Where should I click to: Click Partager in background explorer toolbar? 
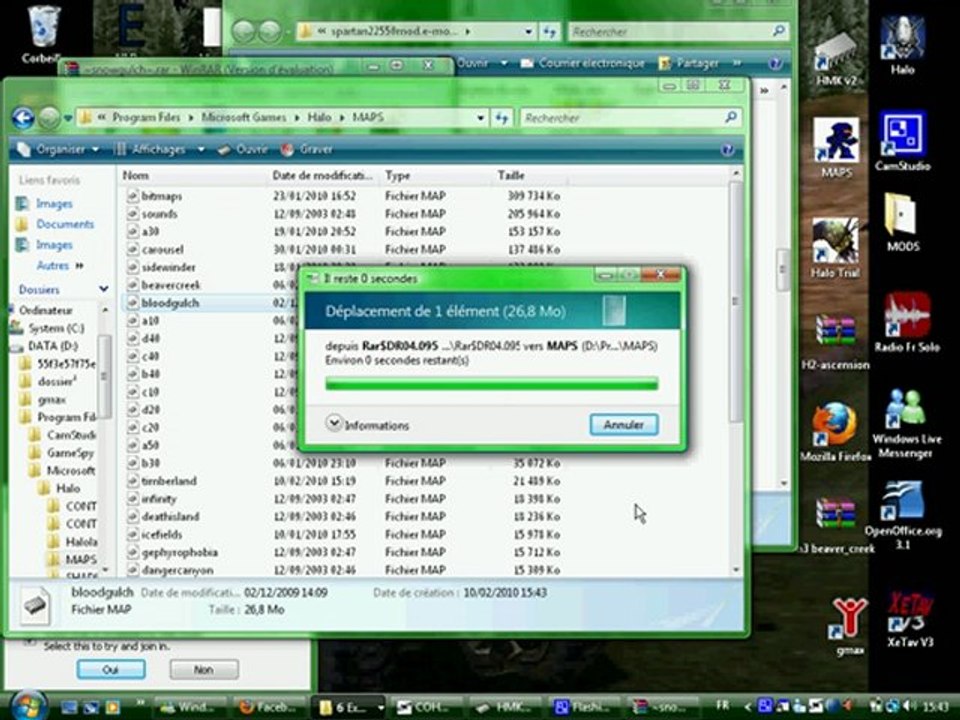(689, 63)
